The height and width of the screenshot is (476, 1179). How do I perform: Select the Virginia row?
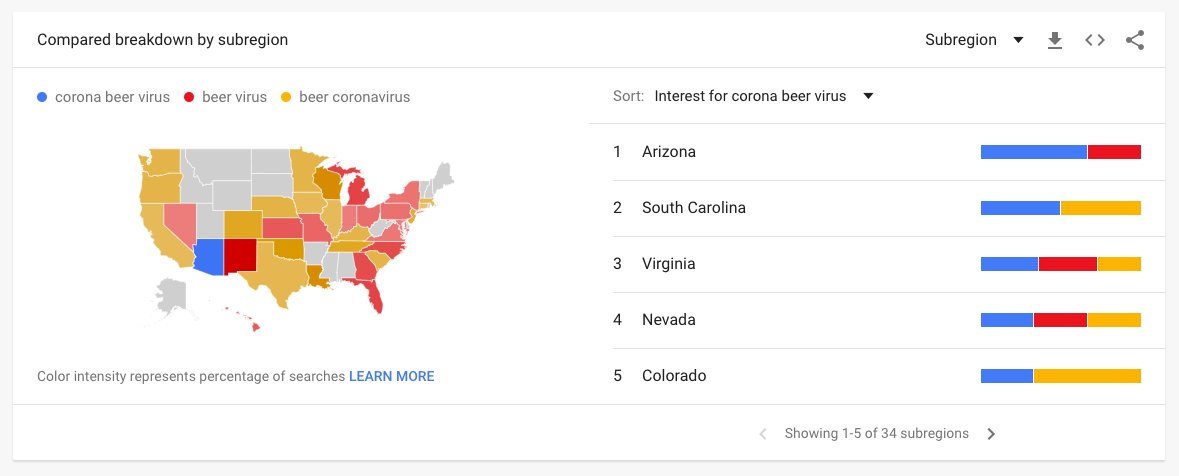[889, 264]
